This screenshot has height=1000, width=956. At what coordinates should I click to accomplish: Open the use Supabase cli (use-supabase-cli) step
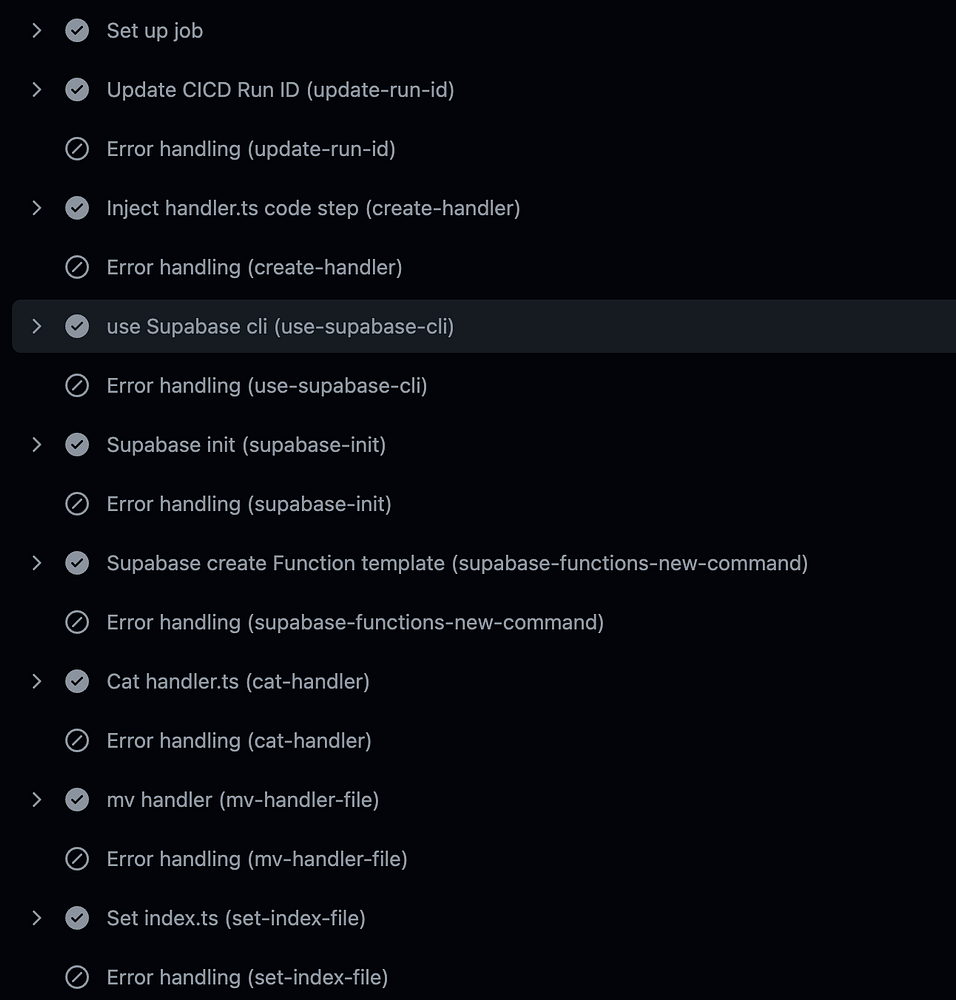(280, 326)
